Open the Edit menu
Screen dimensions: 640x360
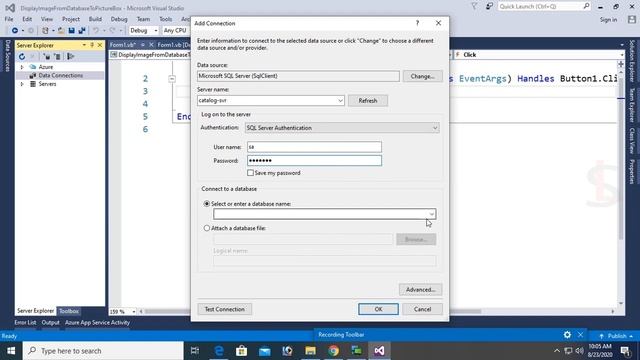27,19
